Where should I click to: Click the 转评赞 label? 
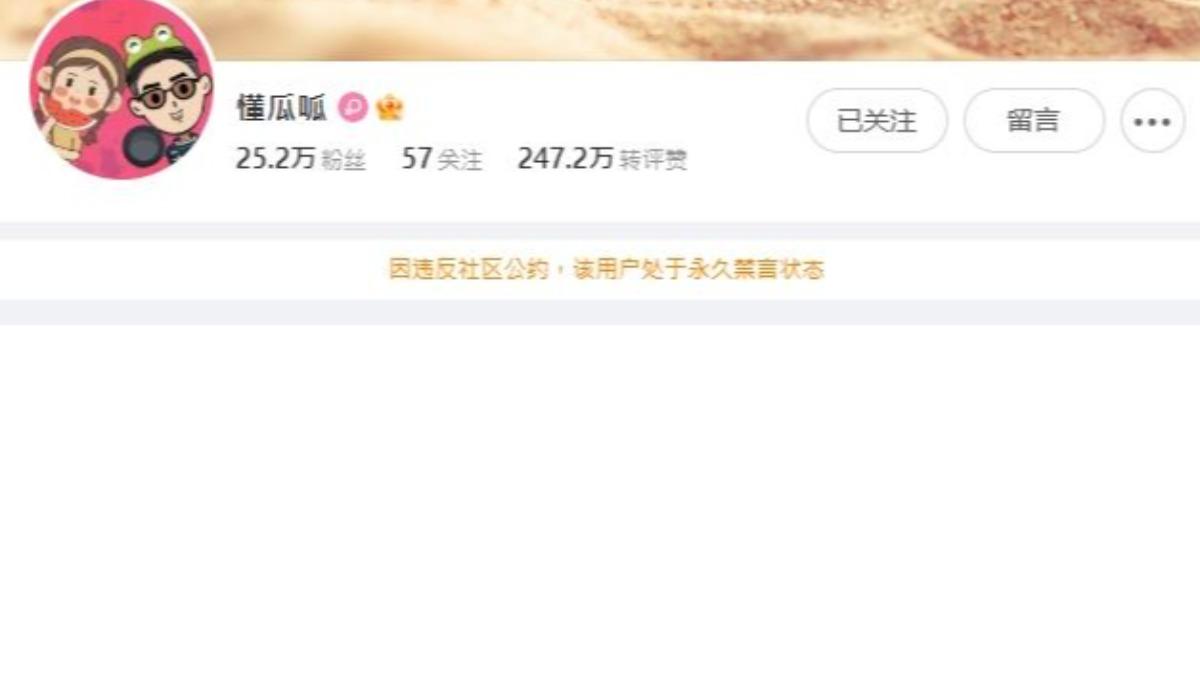tap(653, 161)
